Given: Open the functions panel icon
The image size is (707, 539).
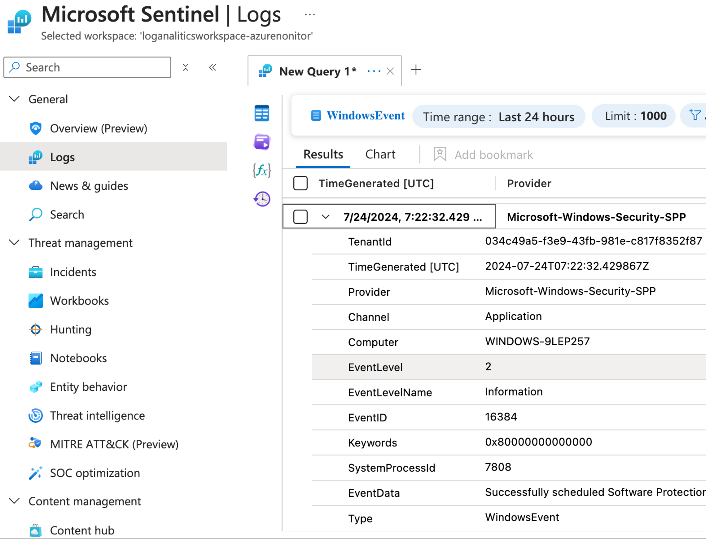Looking at the screenshot, I should (x=262, y=170).
